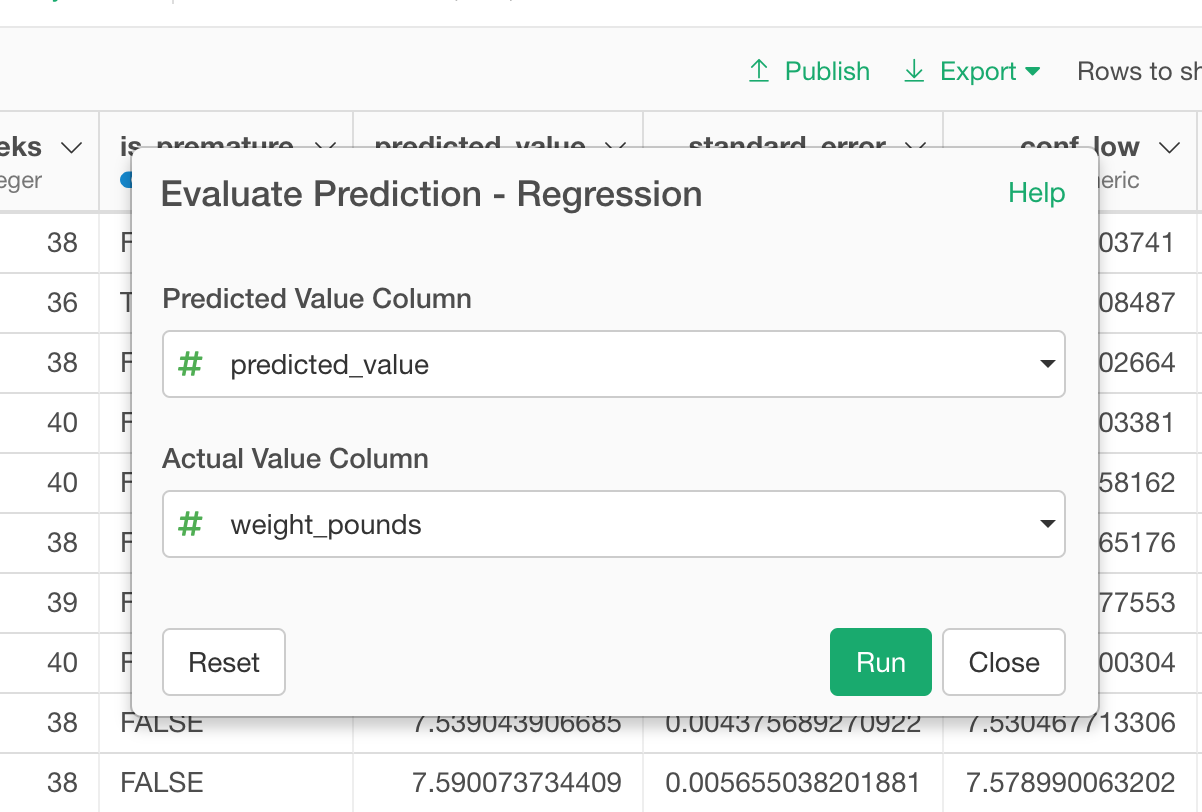This screenshot has width=1202, height=812.
Task: Reset the dialog settings
Action: pos(224,662)
